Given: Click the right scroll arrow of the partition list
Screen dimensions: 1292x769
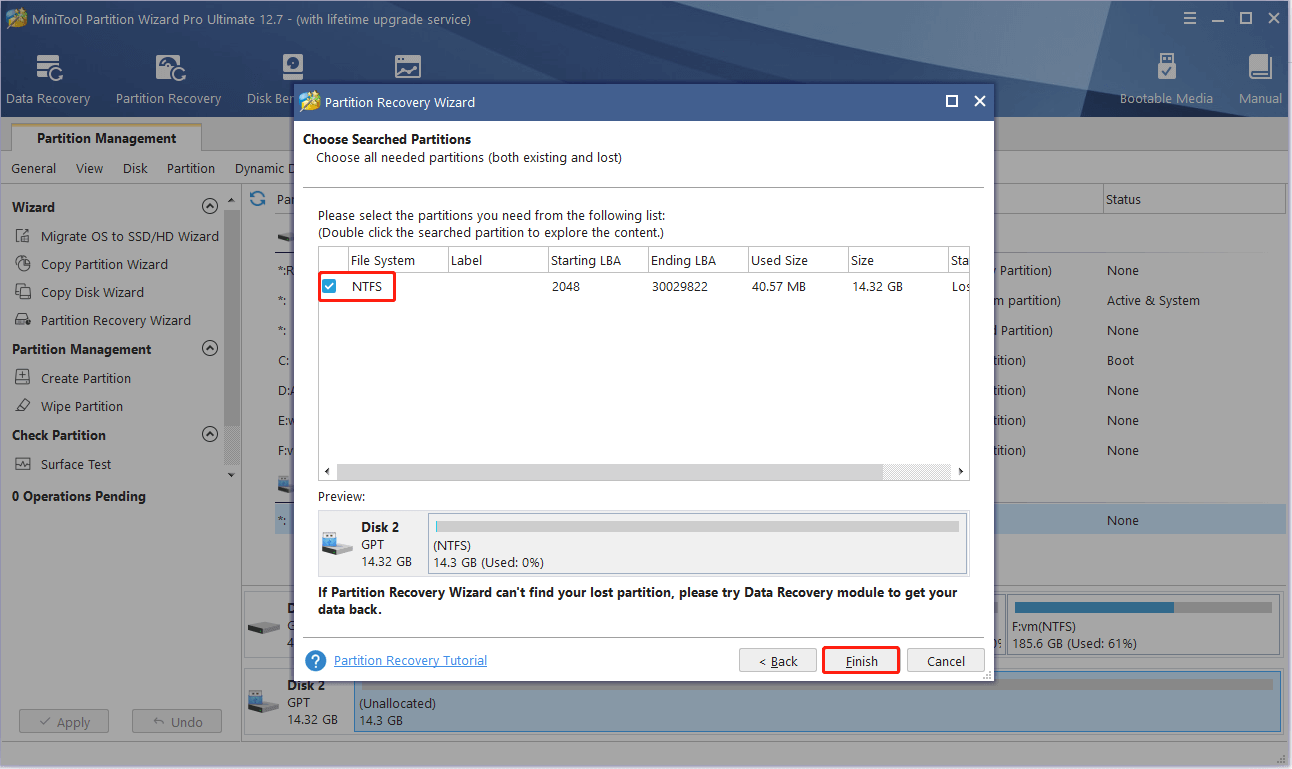Looking at the screenshot, I should pyautogui.click(x=960, y=471).
